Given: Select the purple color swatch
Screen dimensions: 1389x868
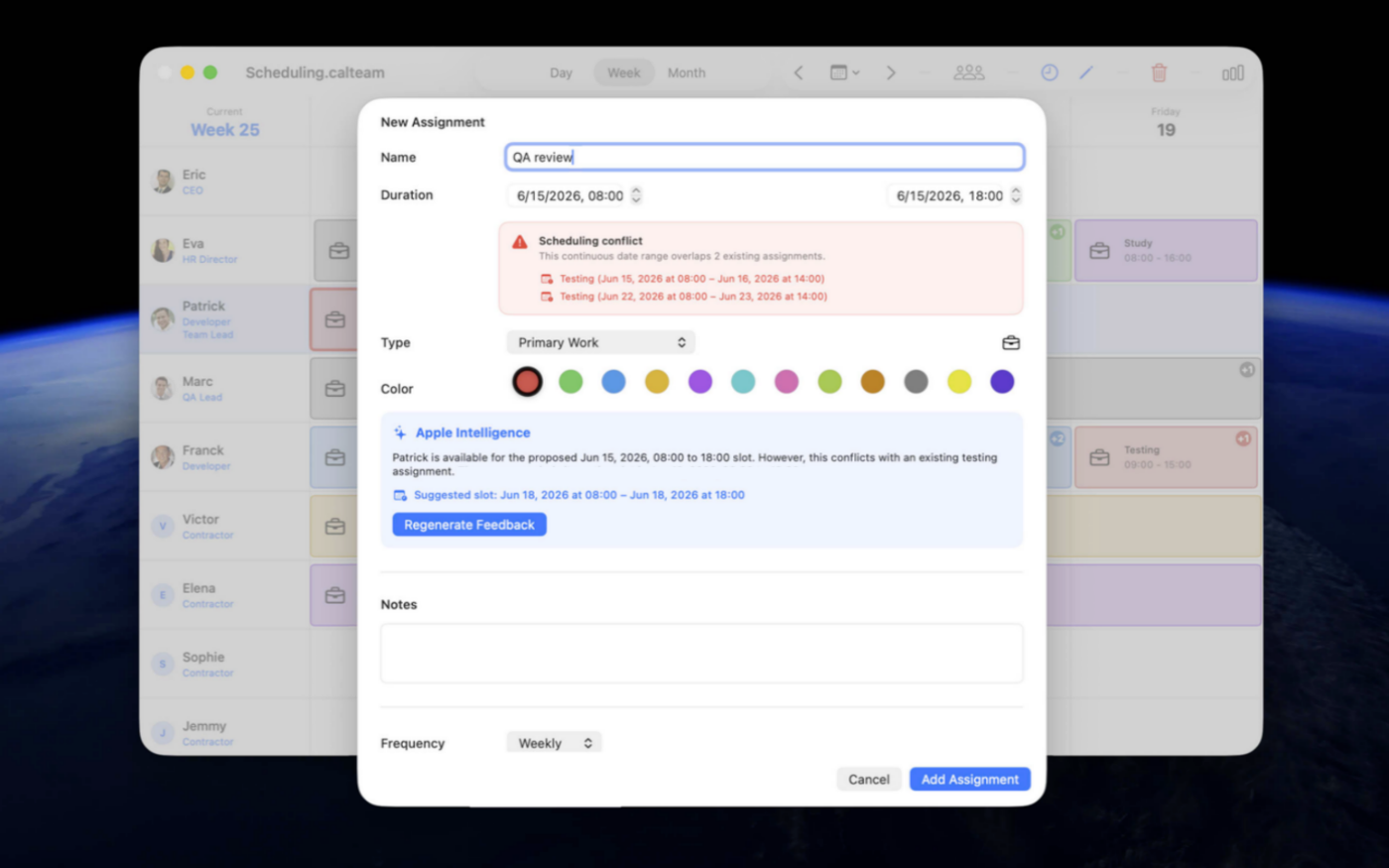Looking at the screenshot, I should click(700, 381).
